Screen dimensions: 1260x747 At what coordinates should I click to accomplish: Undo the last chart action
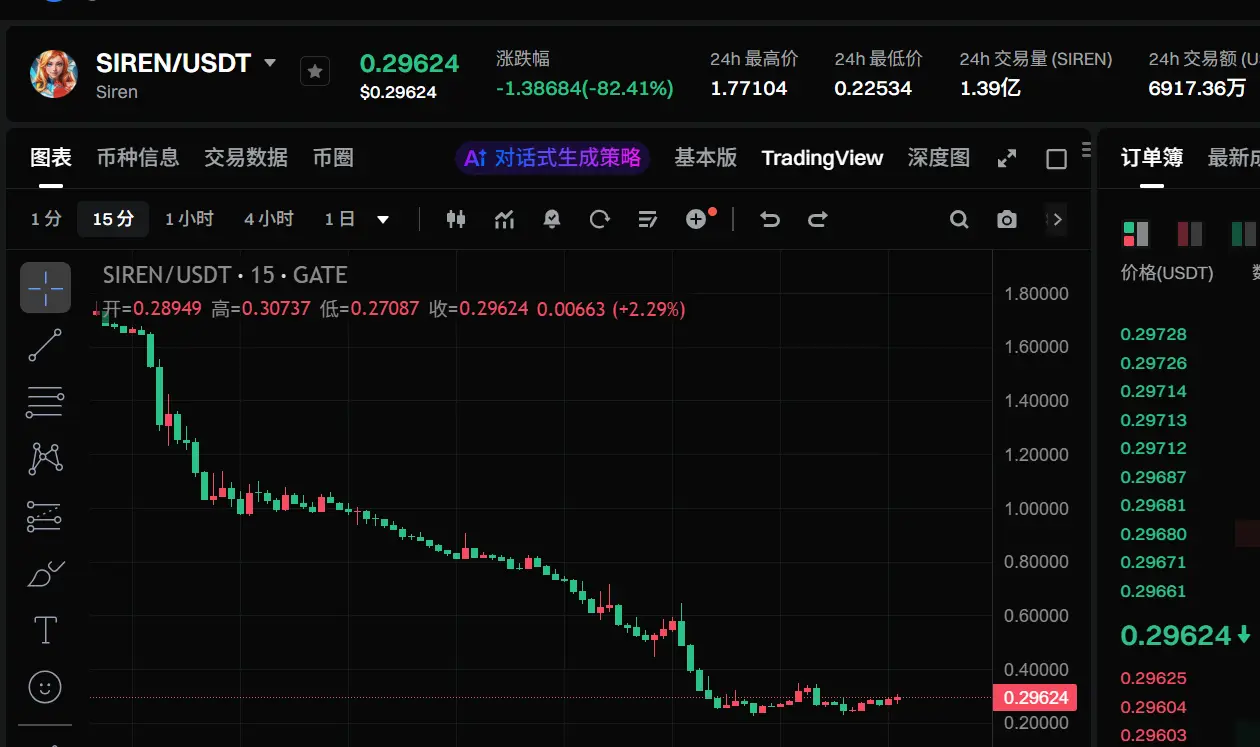(770, 219)
